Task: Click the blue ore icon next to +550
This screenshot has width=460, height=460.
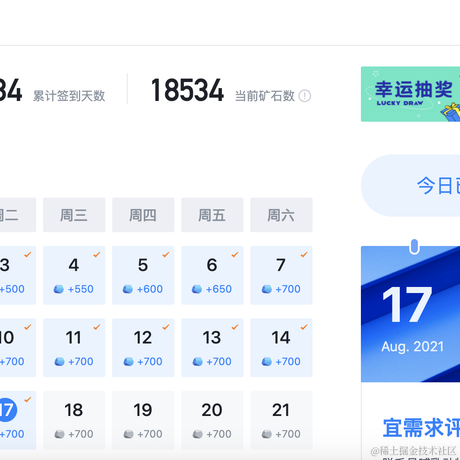Action: [59, 289]
